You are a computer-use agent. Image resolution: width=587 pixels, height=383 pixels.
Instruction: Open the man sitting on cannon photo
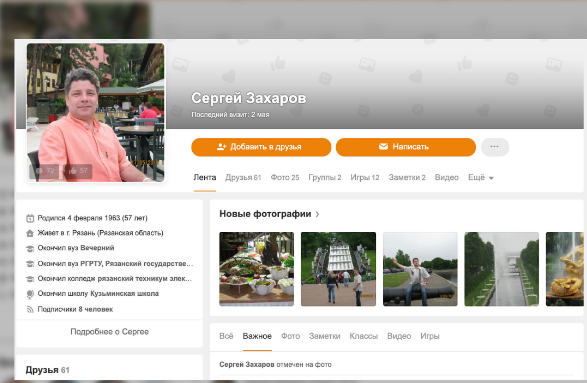pos(420,269)
